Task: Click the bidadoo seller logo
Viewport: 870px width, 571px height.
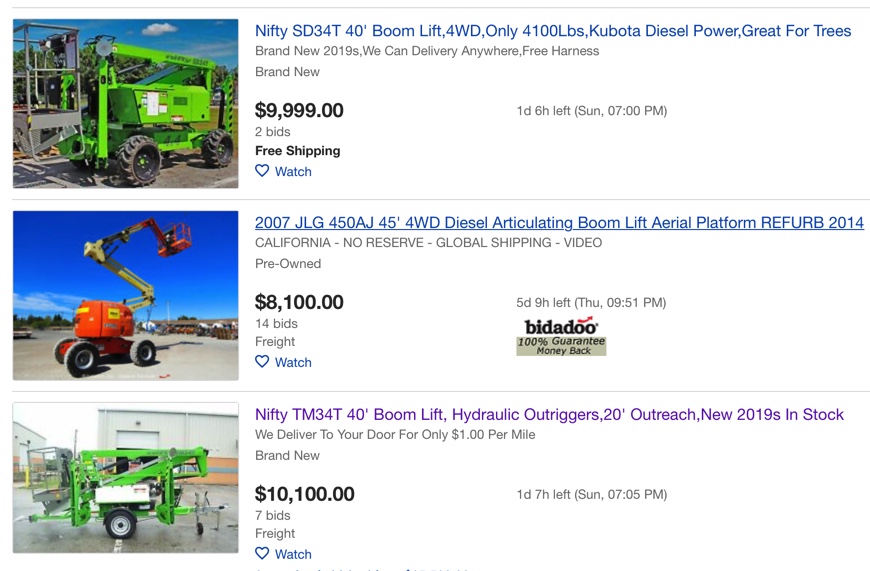Action: point(561,326)
